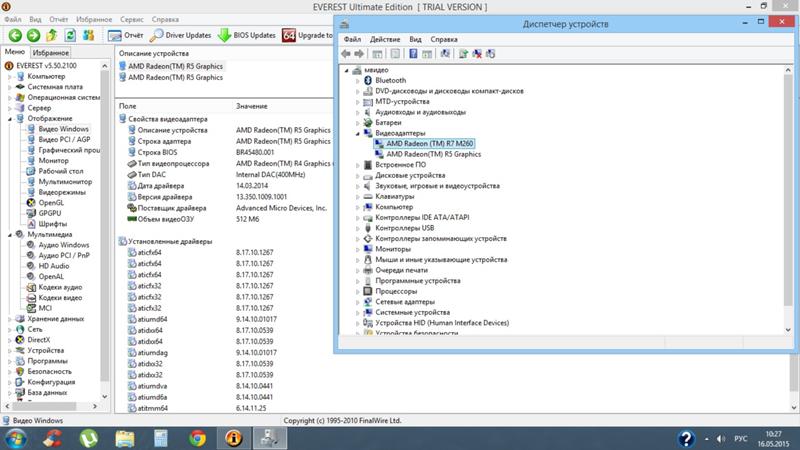Select first AMD Radeon(TM) R5 Graphics device description

[175, 66]
